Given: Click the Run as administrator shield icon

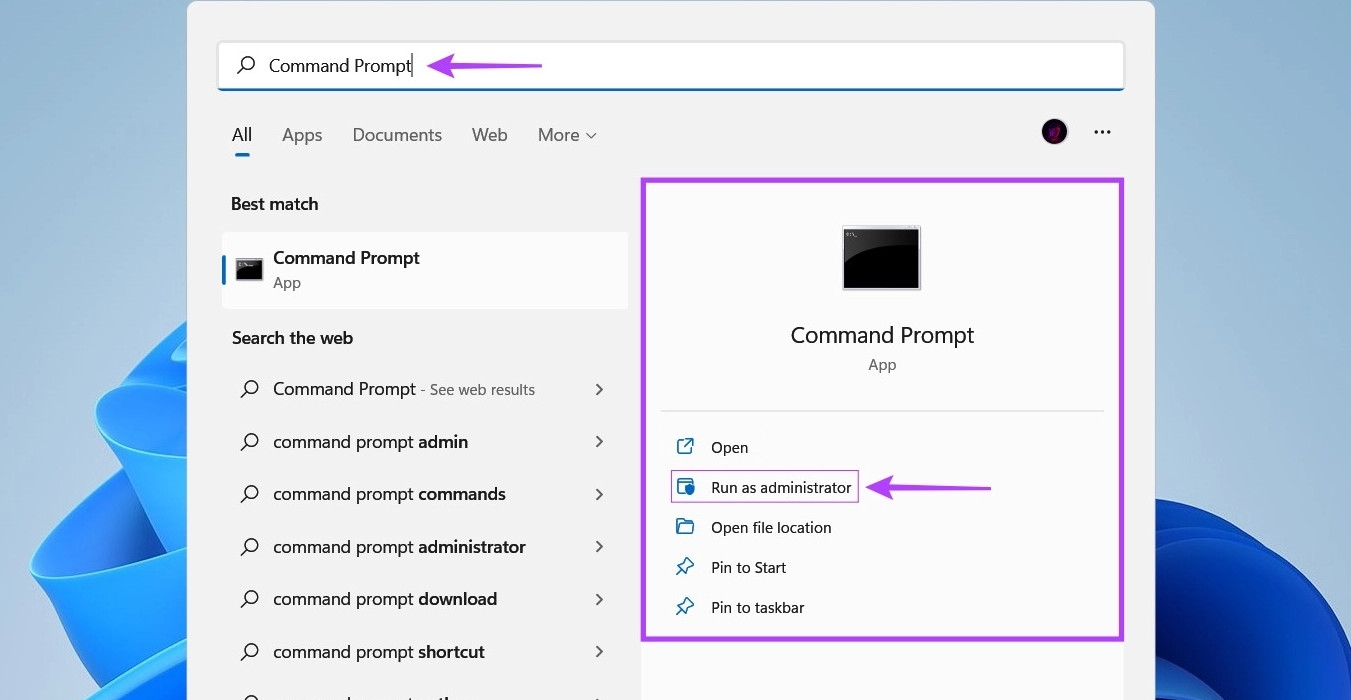Looking at the screenshot, I should tap(685, 487).
